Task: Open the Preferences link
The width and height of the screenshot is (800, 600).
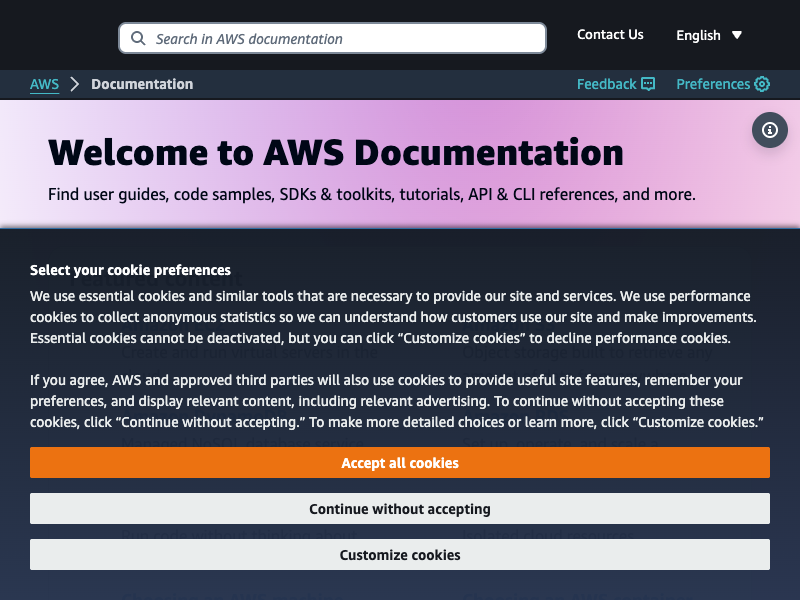Action: (x=722, y=84)
